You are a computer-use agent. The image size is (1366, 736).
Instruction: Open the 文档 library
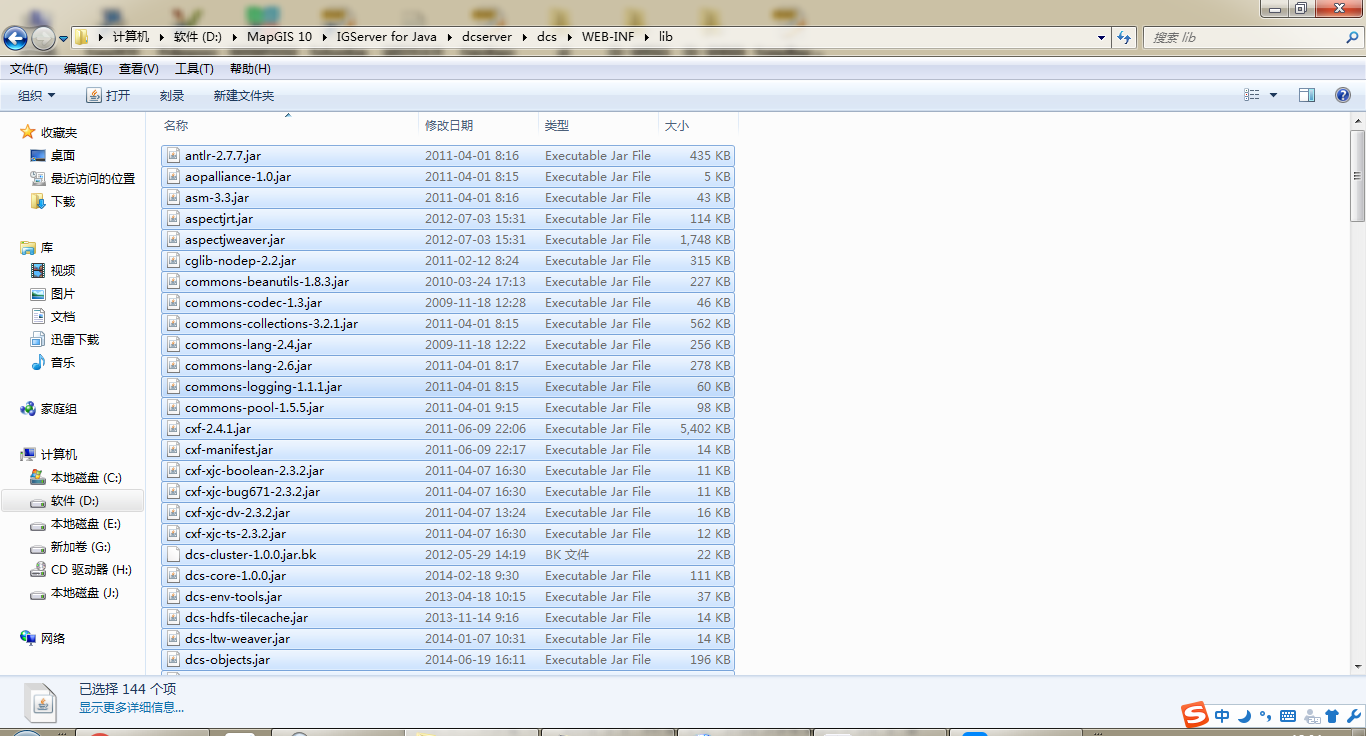point(63,316)
